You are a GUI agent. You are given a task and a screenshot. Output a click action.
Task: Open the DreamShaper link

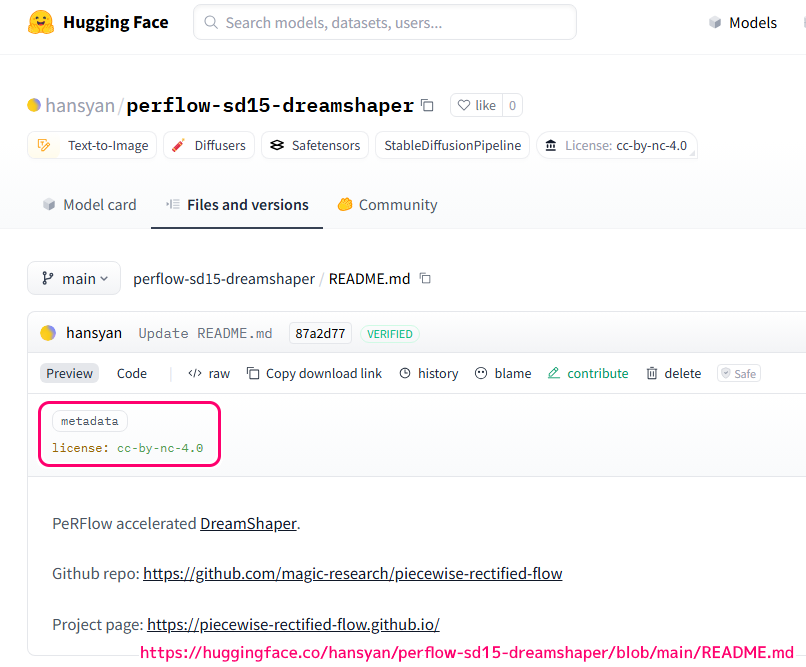click(248, 524)
